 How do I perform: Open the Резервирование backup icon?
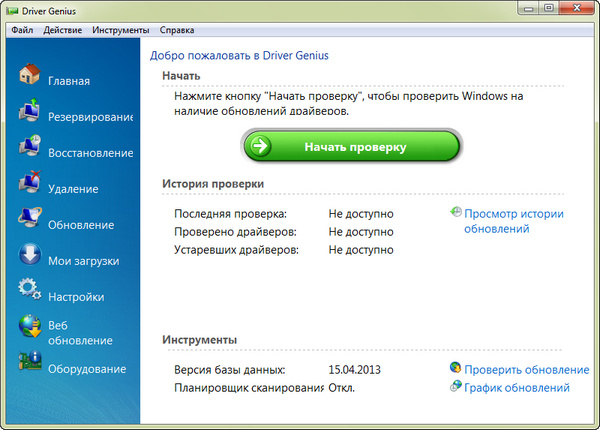point(29,112)
